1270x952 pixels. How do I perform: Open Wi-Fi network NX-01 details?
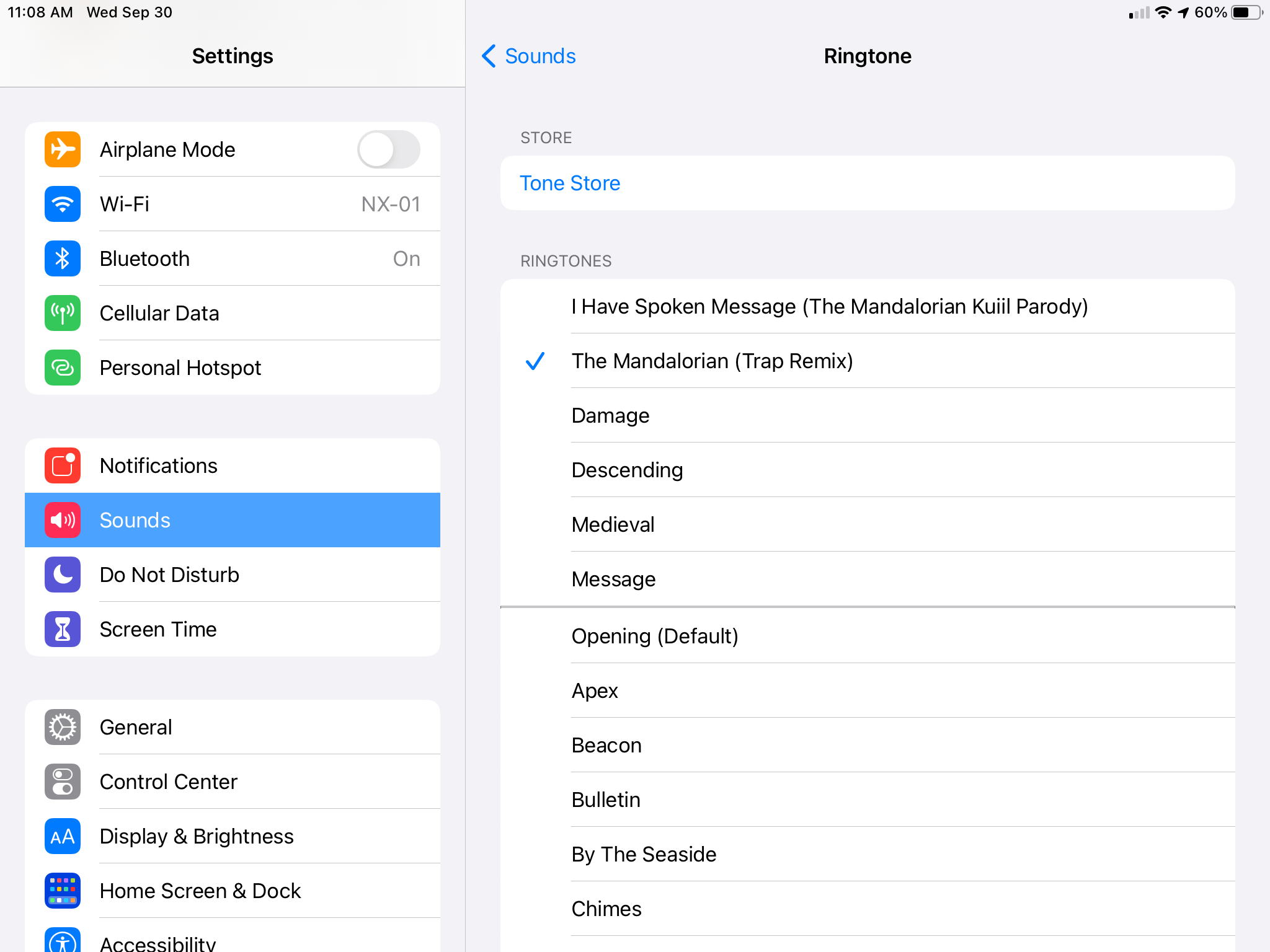click(391, 204)
